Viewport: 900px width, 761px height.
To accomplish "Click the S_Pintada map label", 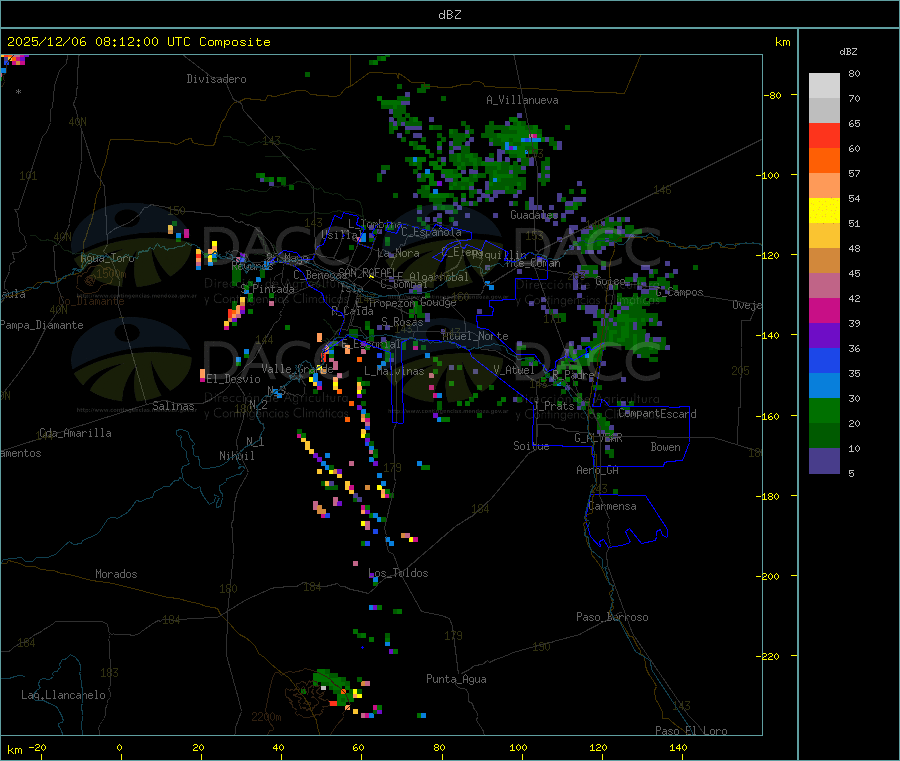I will (267, 290).
